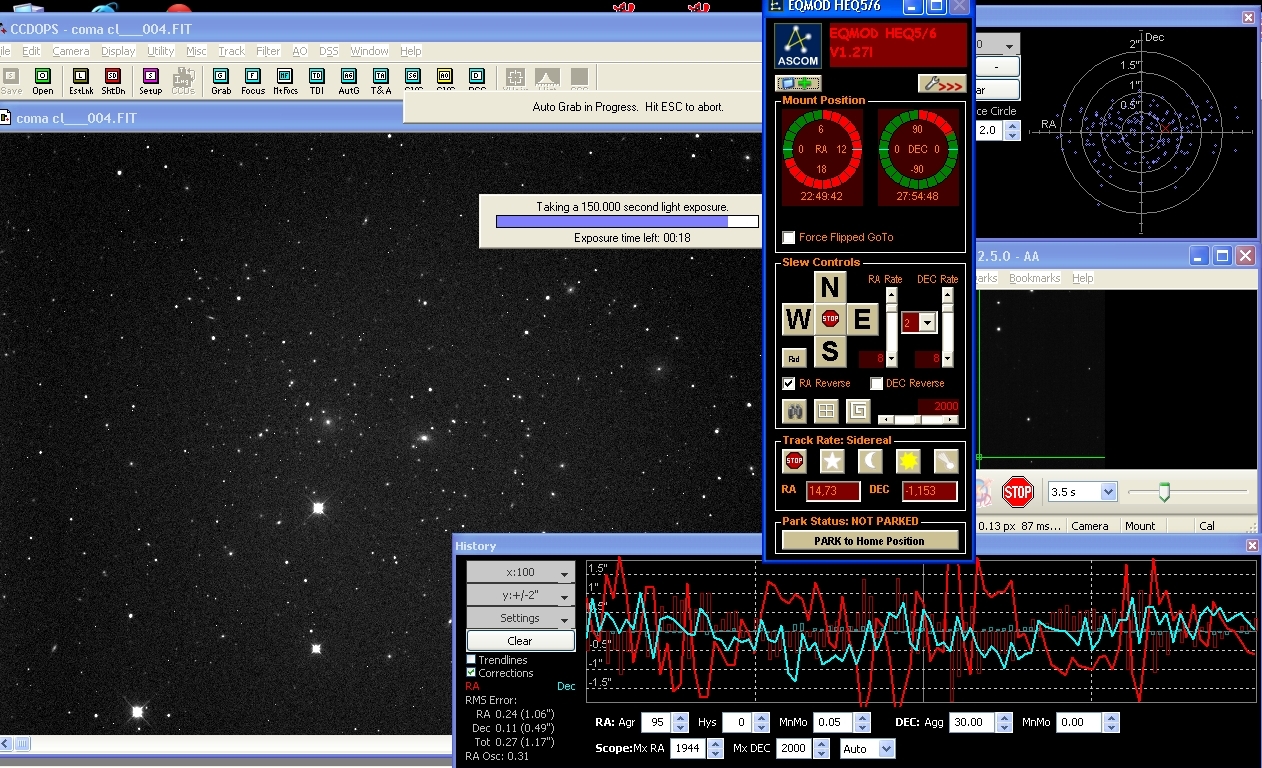Click the RA offset field showing 14,73
1262x768 pixels.
pyautogui.click(x=834, y=490)
